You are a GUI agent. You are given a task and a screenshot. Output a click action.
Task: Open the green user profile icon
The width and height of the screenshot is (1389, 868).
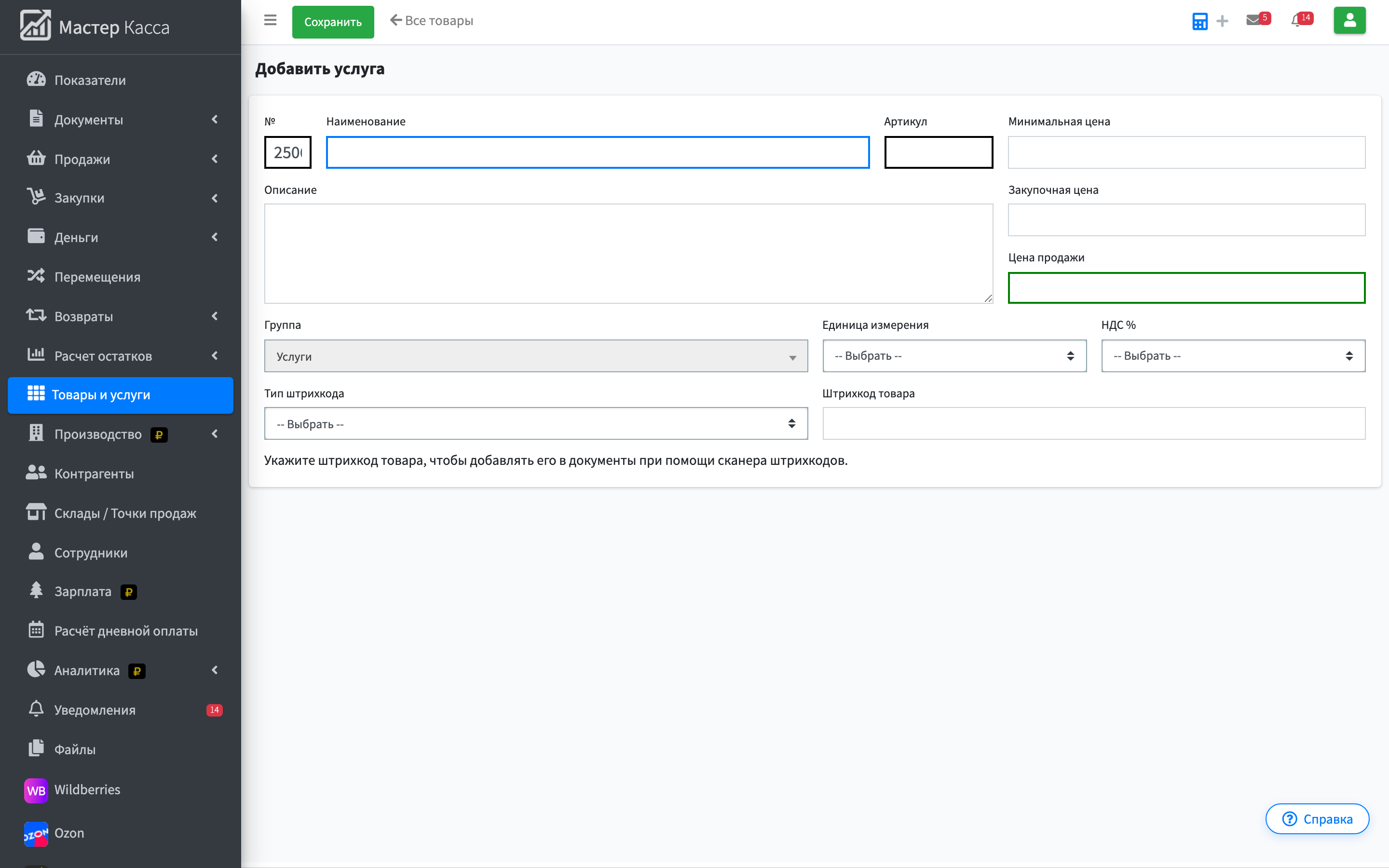tap(1349, 21)
